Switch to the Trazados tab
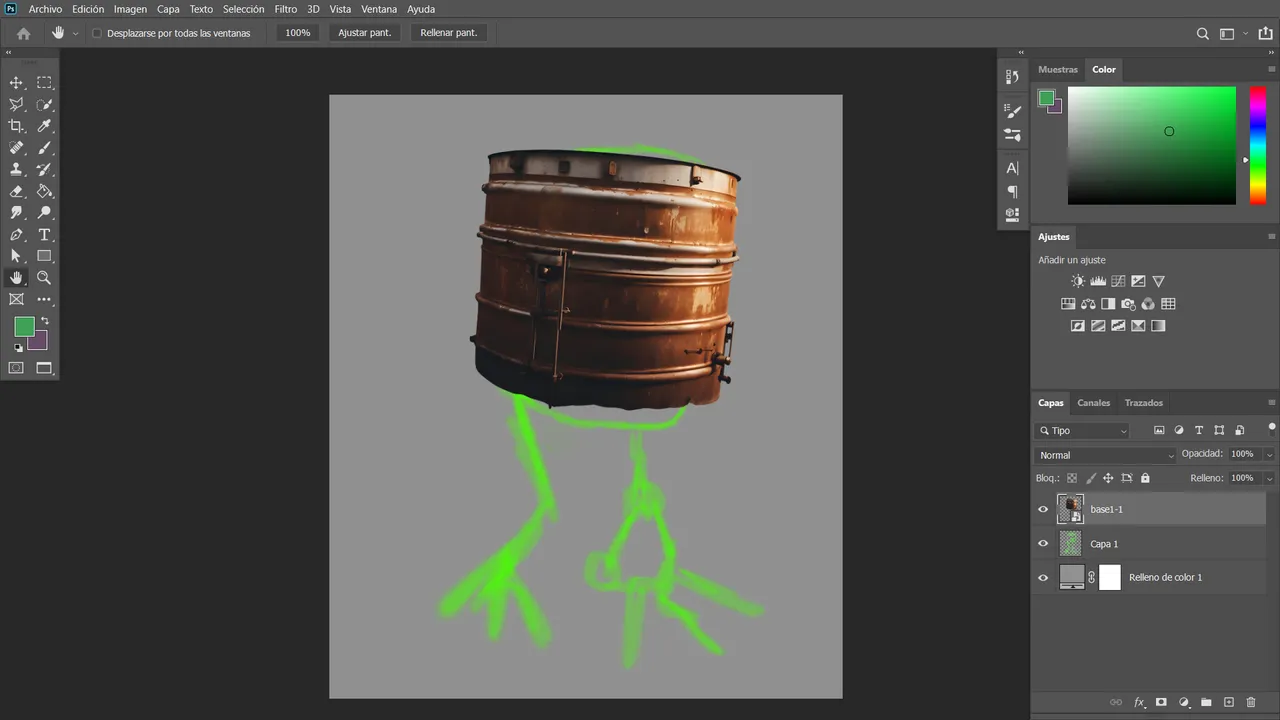This screenshot has height=720, width=1280. [1144, 403]
